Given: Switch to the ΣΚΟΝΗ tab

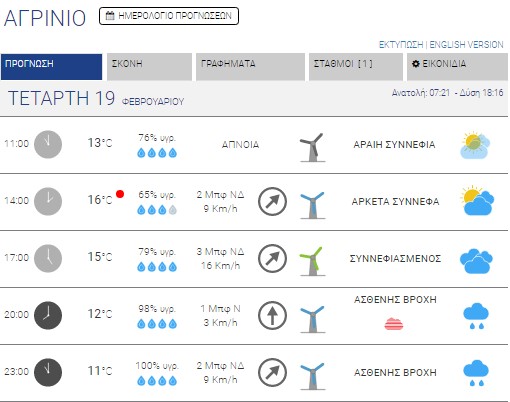Looking at the screenshot, I should pos(149,67).
